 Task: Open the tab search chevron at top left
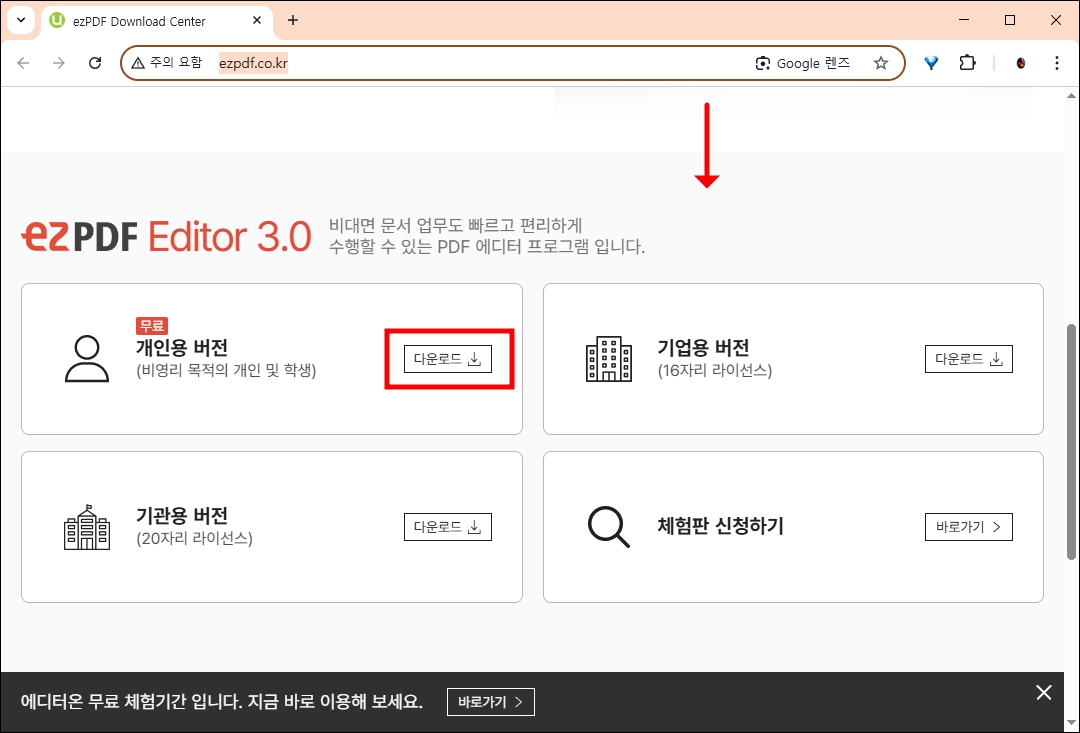[x=20, y=20]
